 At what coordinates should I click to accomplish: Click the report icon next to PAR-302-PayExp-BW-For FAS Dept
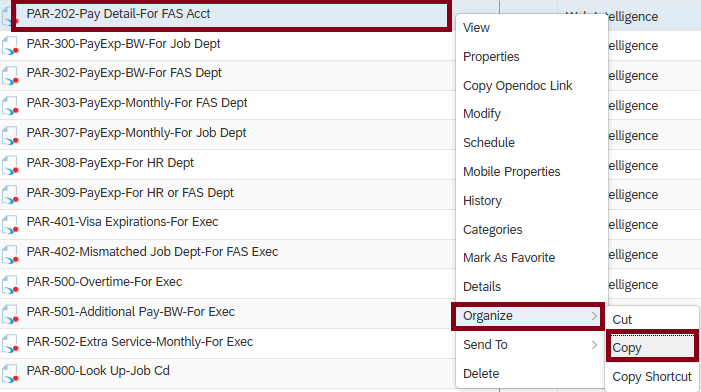tap(10, 75)
